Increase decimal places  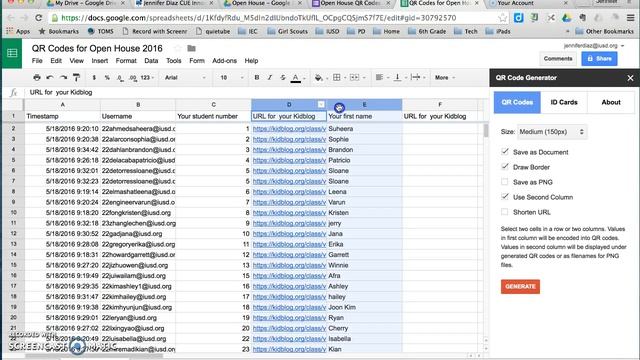(x=133, y=77)
